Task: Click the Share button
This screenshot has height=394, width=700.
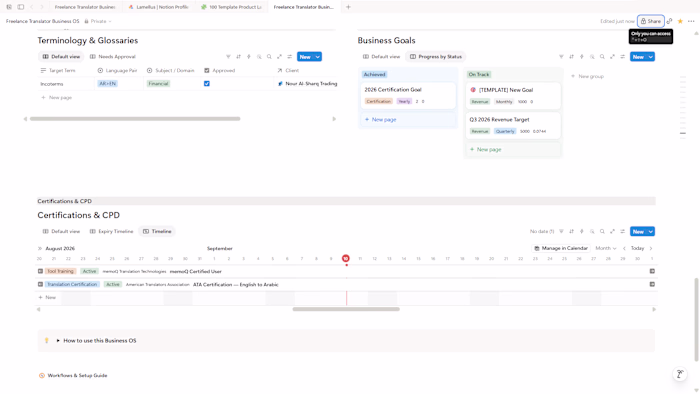Action: click(x=650, y=21)
